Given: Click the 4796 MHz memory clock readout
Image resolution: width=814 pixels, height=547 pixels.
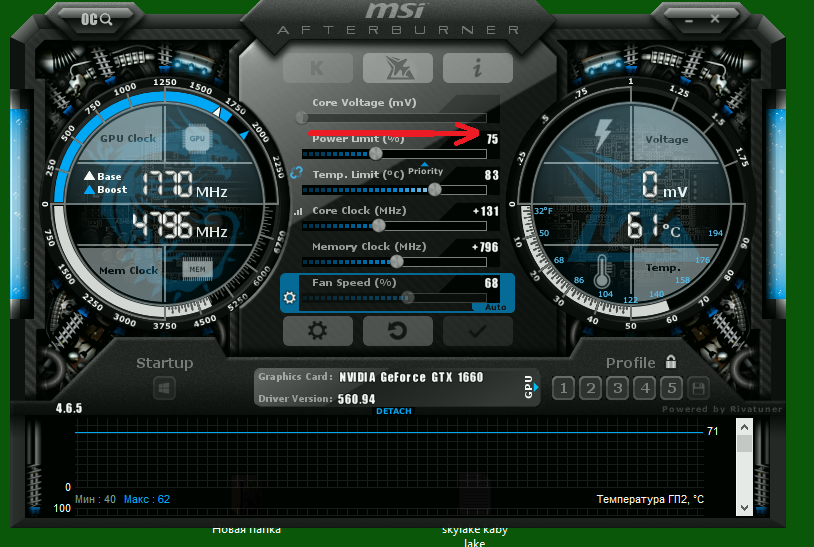Looking at the screenshot, I should coord(180,225).
